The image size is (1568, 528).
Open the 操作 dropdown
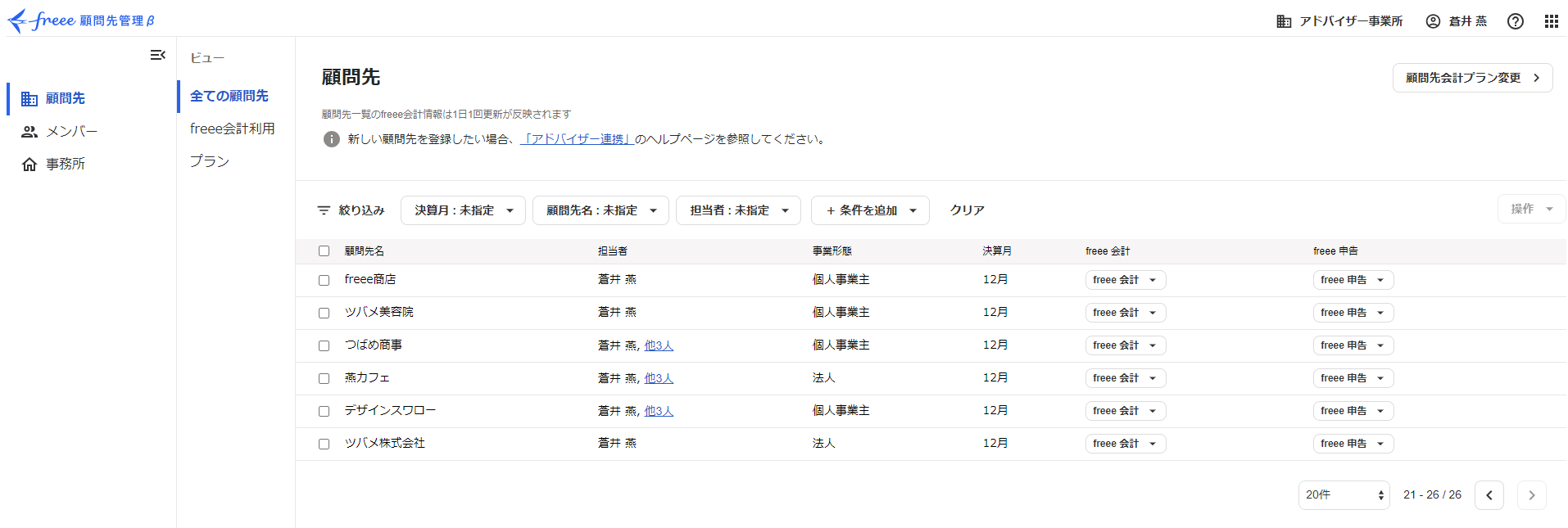click(x=1531, y=209)
